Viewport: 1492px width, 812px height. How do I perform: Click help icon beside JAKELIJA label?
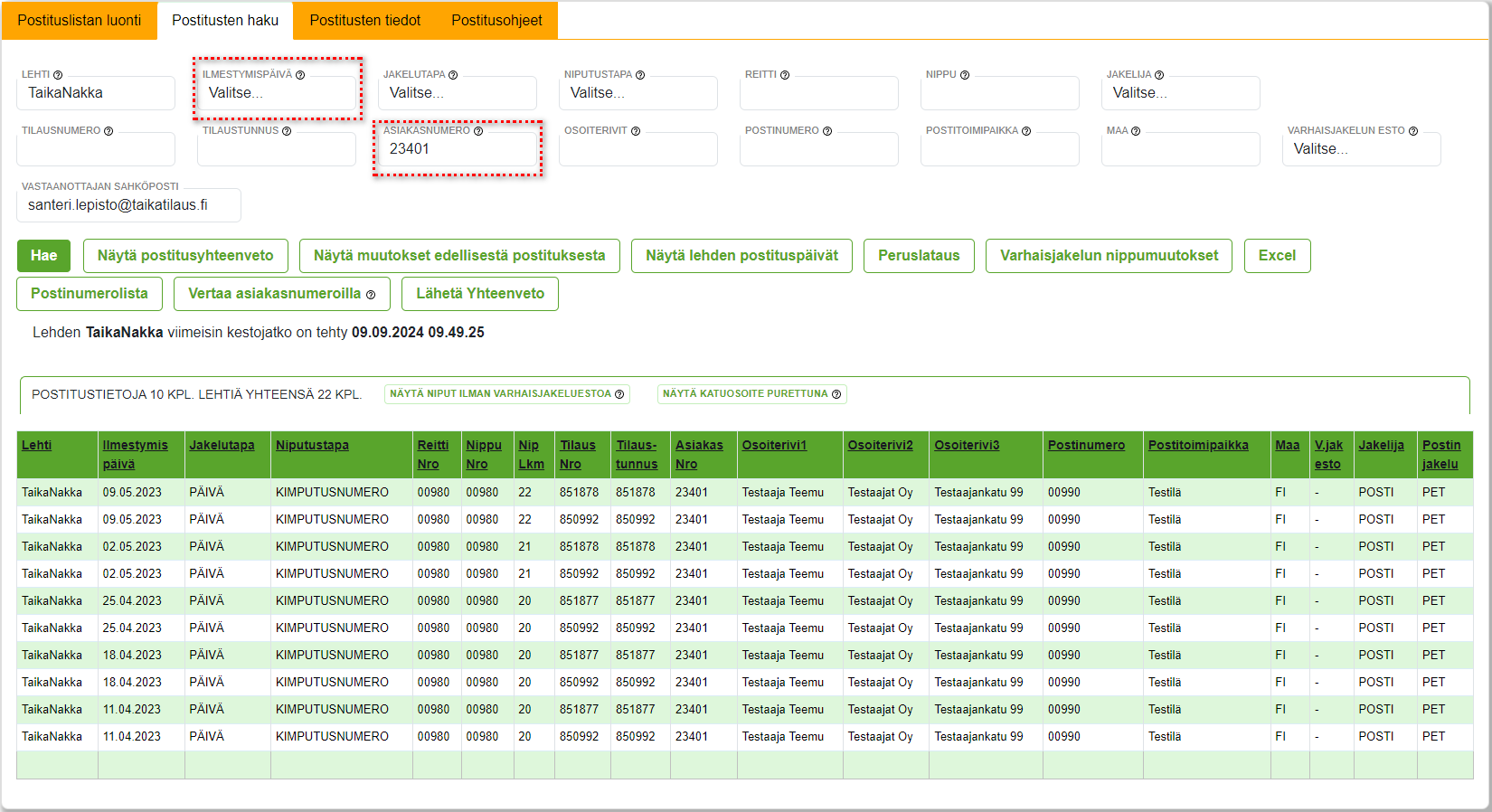click(1159, 75)
